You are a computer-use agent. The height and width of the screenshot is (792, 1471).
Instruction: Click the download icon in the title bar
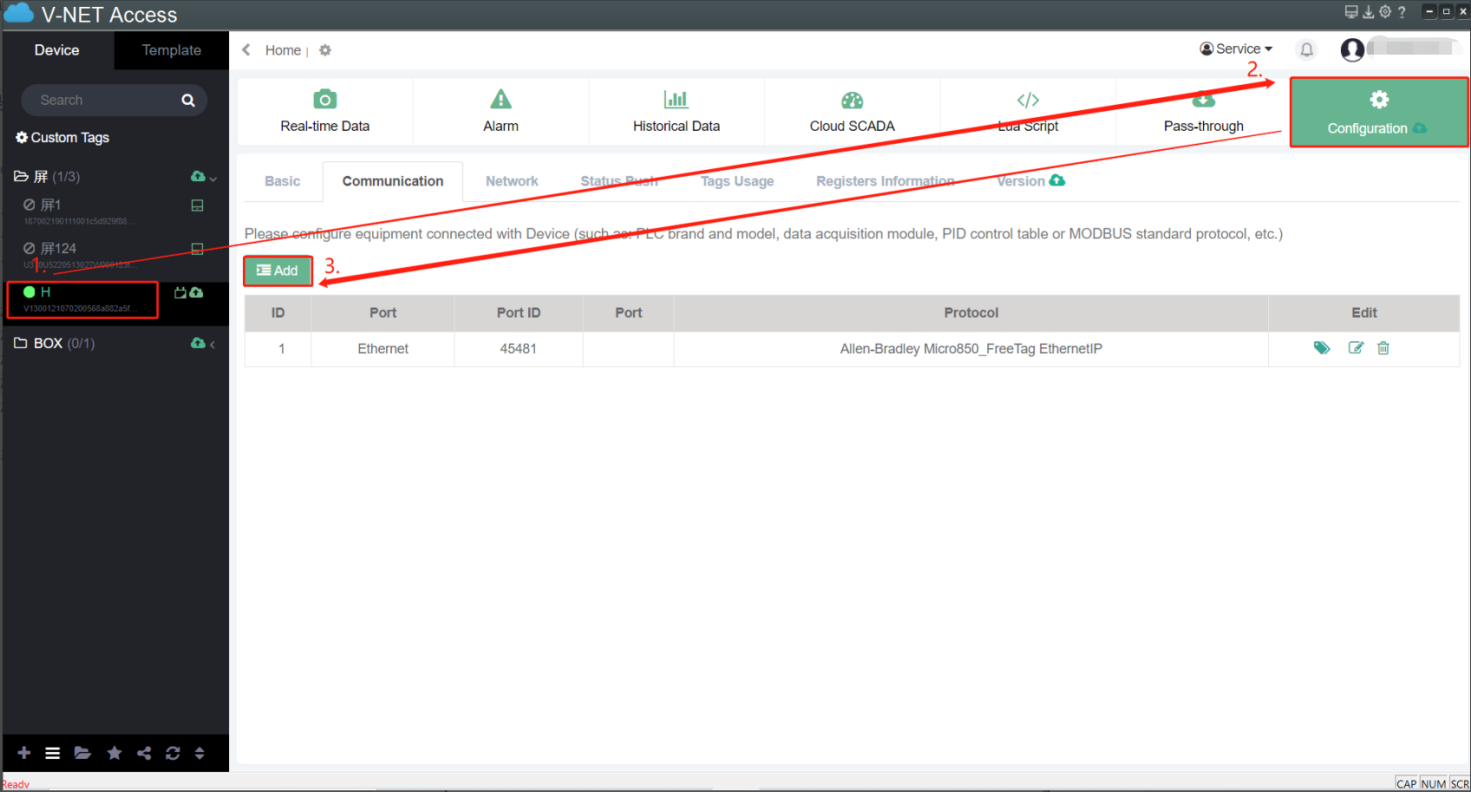pos(1368,12)
